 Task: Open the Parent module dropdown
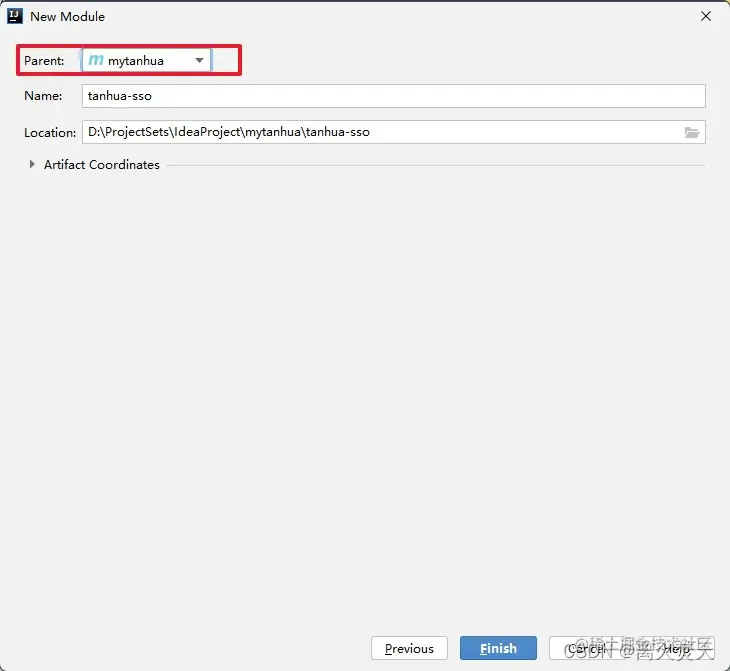click(x=147, y=61)
